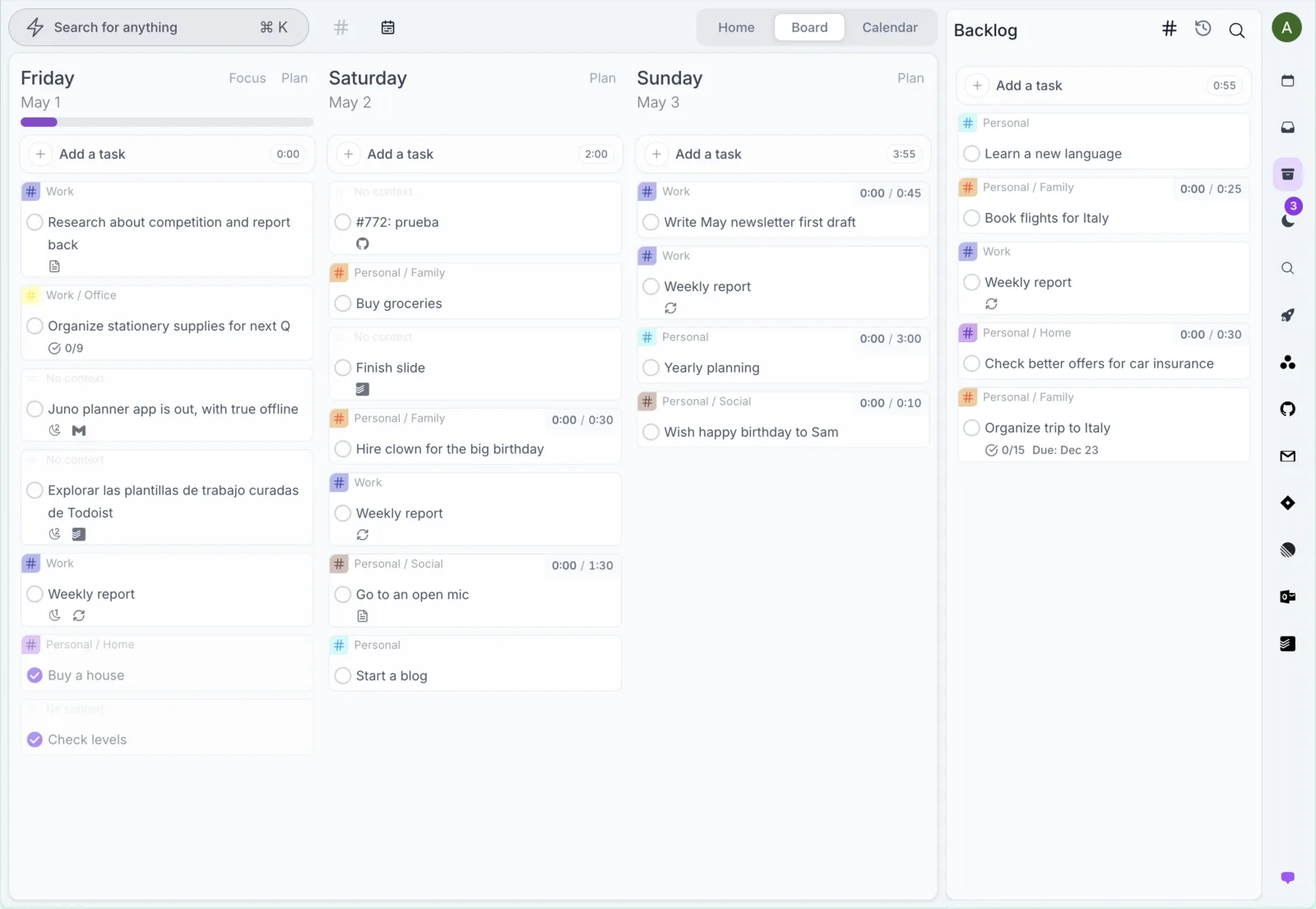Open 'Work / Office' channel on stationery task

[x=81, y=295]
